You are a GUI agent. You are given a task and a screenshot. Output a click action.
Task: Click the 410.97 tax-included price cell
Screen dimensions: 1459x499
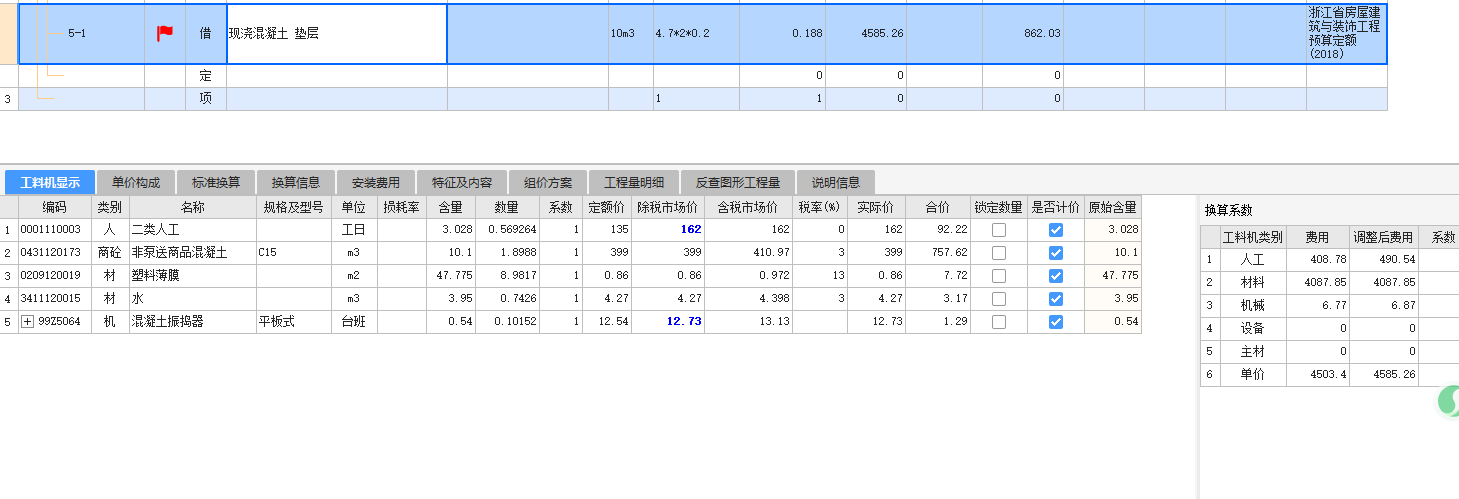(x=749, y=253)
